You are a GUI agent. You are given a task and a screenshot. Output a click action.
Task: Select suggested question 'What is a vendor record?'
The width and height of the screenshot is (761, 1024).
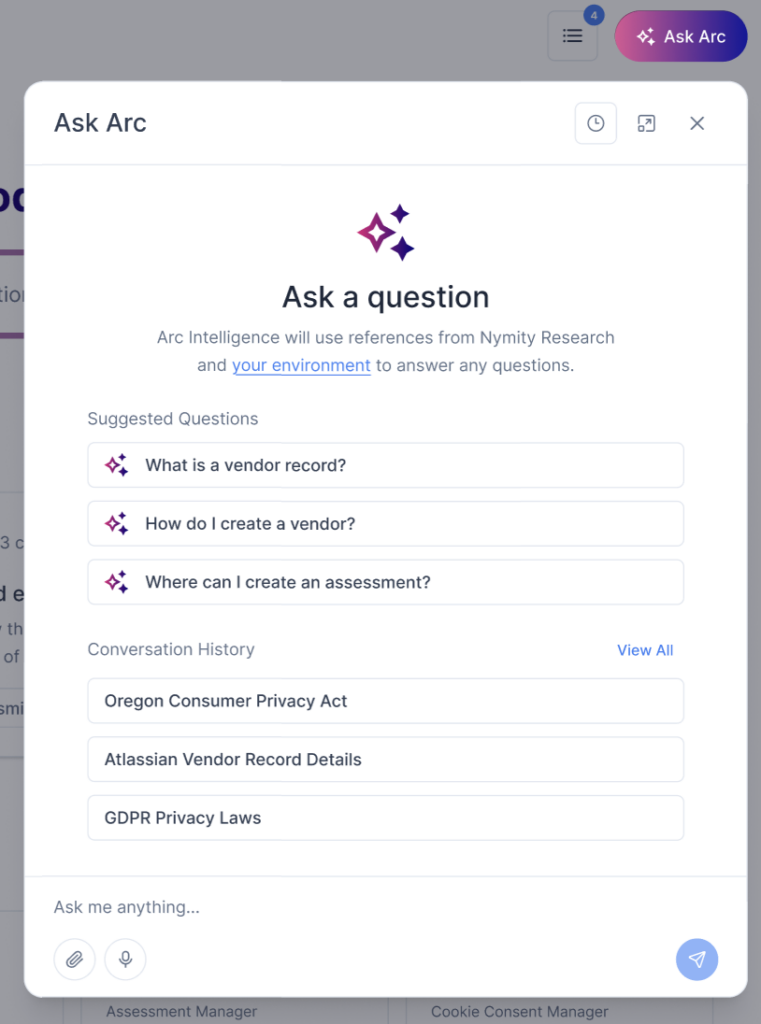[385, 464]
